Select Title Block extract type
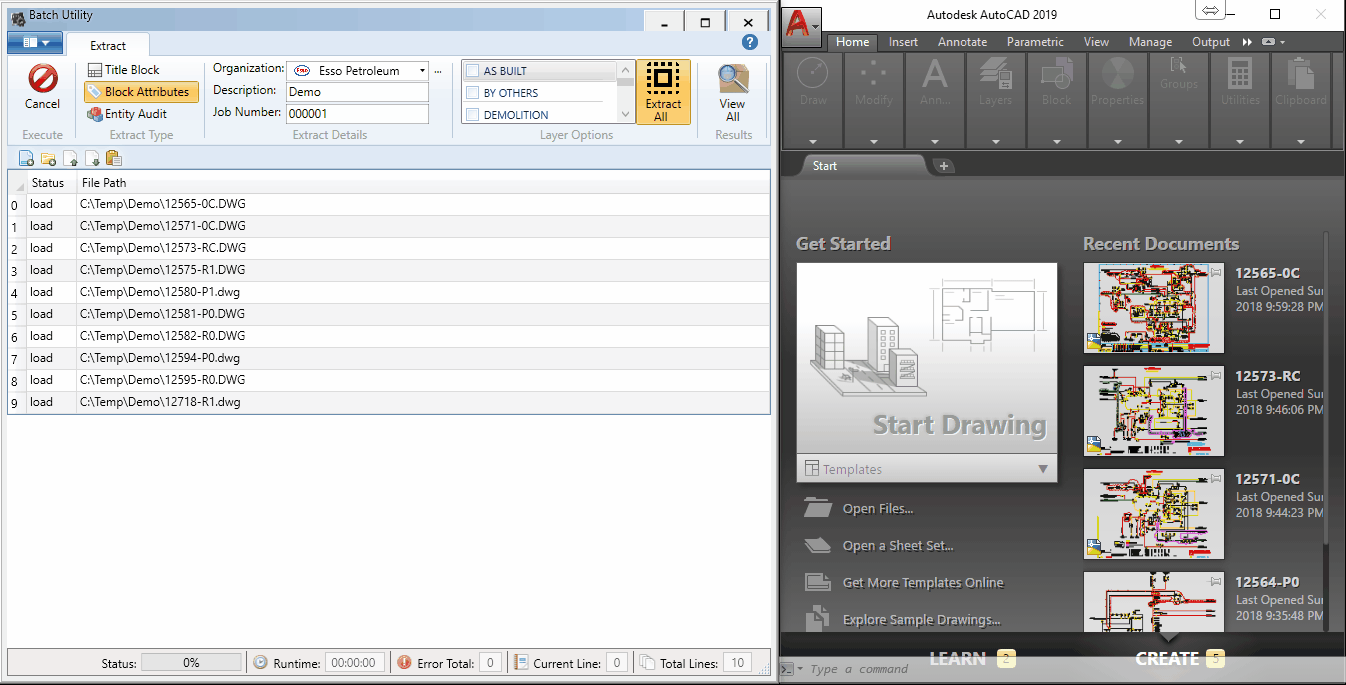The image size is (1346, 685). click(123, 70)
